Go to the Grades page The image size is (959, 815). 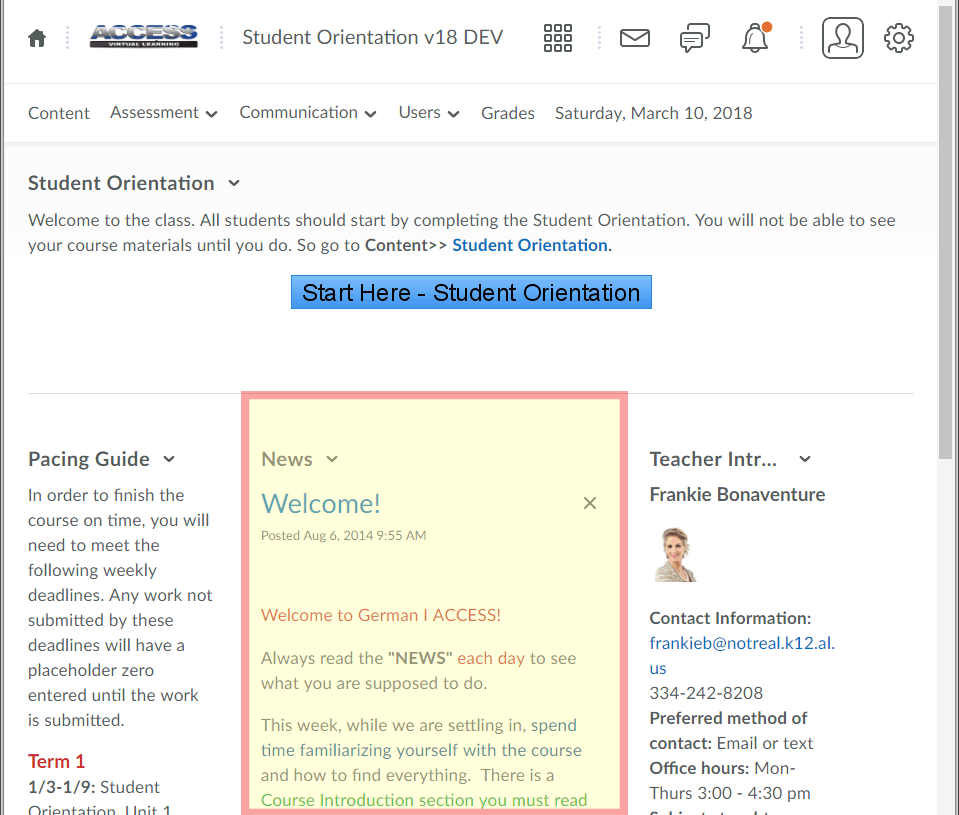507,113
